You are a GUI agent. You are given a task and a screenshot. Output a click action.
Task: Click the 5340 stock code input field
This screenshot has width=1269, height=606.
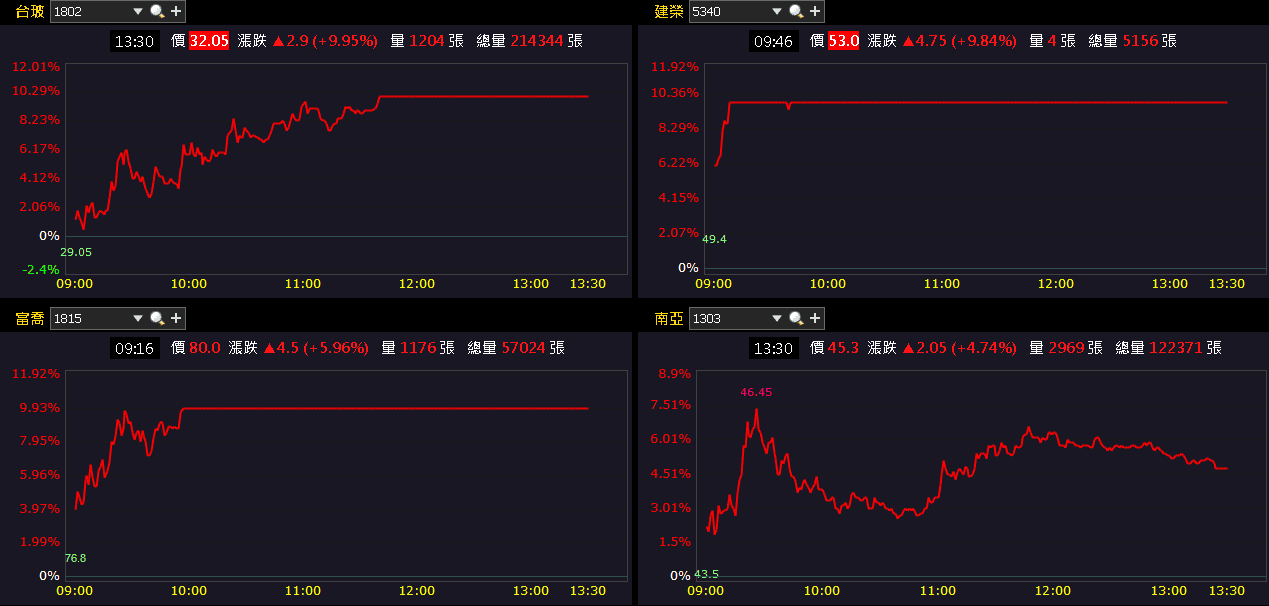(x=730, y=11)
